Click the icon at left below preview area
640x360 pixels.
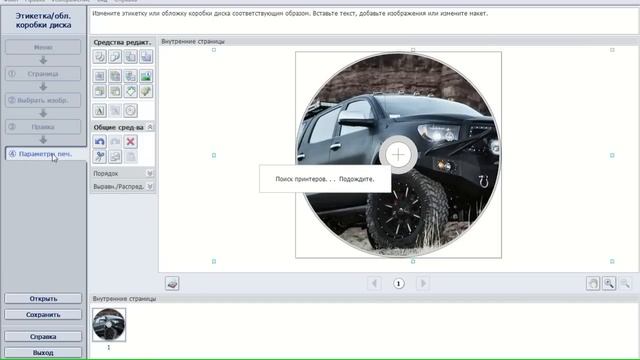172,283
